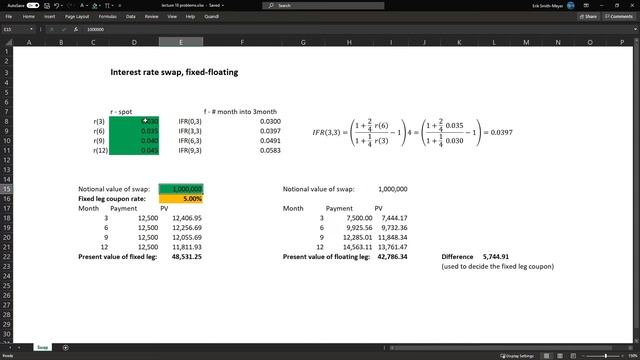
Task: Select the green r(6) spot rate cell
Action: click(x=134, y=131)
